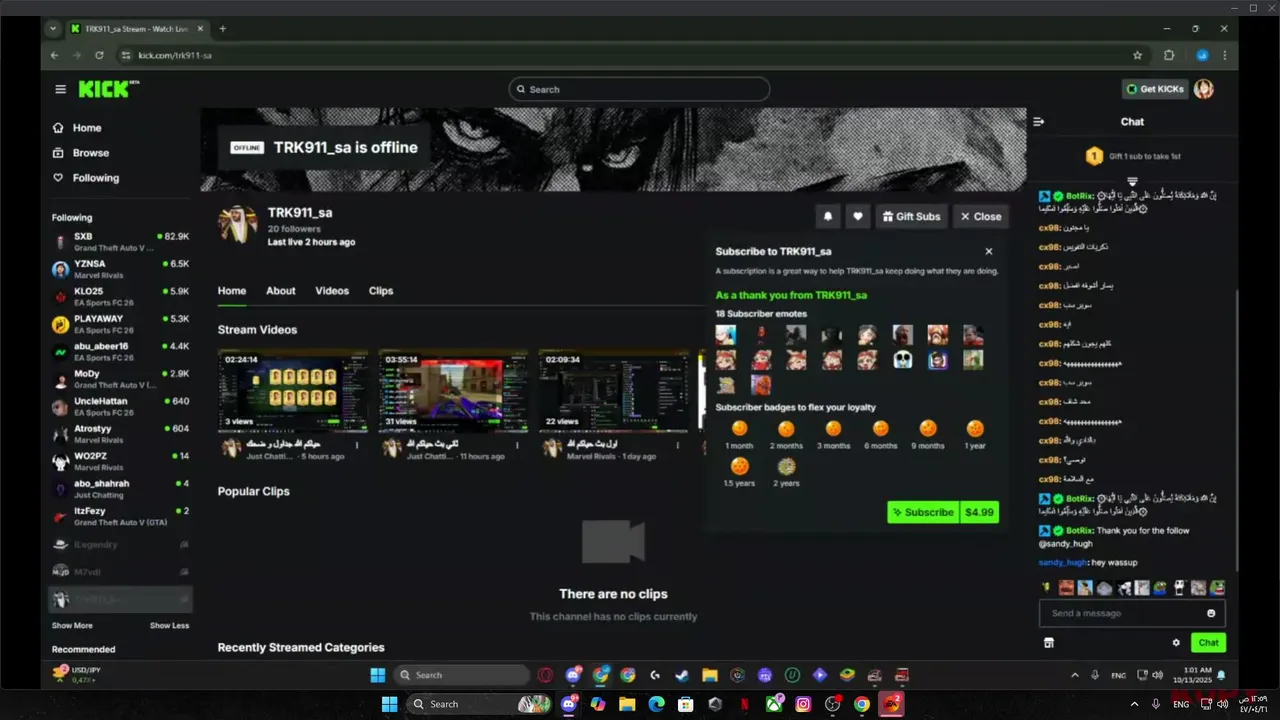Screen dimensions: 1280x720
Task: Click the KICK logo
Action: (x=107, y=89)
